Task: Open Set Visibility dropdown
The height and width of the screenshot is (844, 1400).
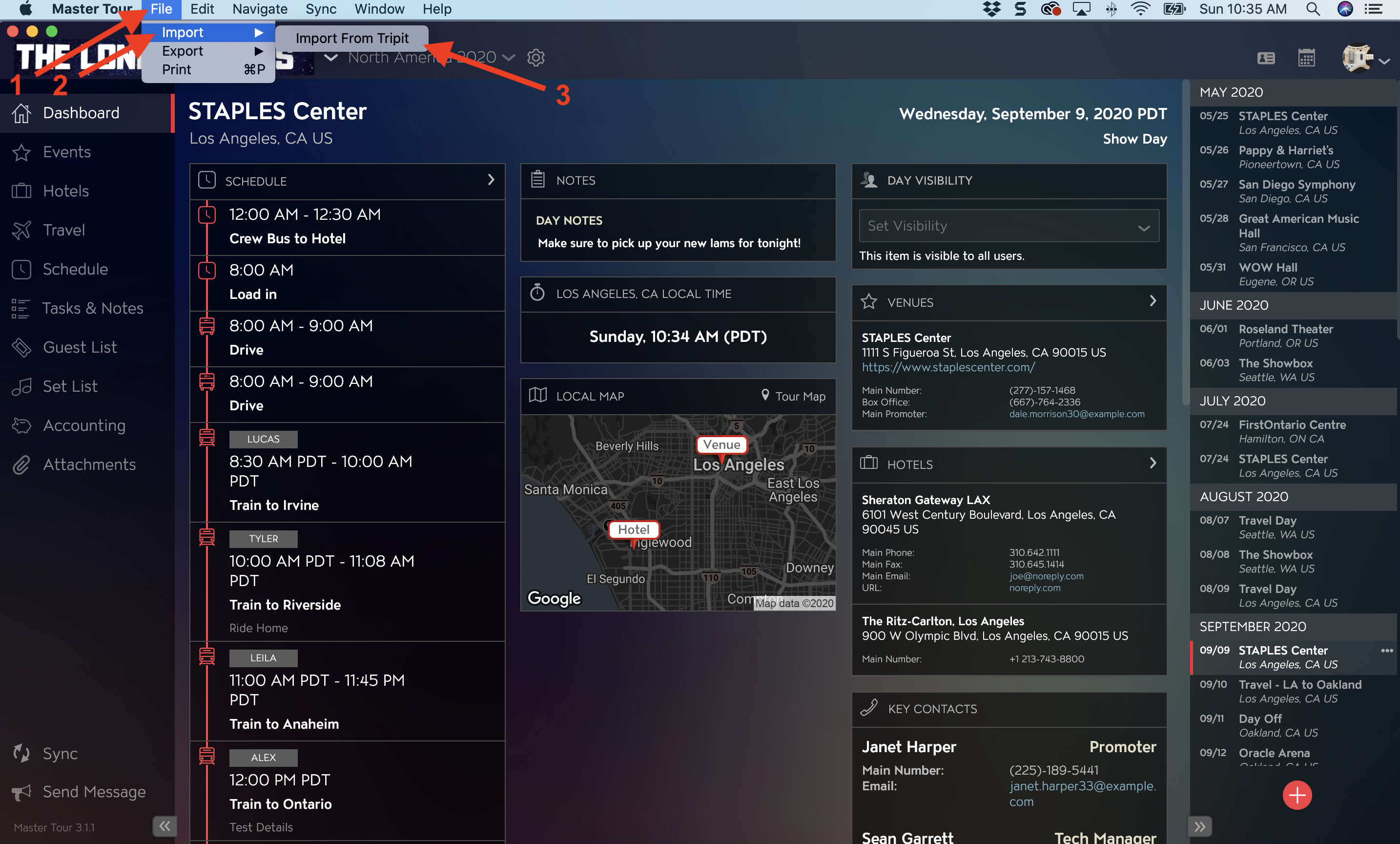Action: [x=1009, y=226]
